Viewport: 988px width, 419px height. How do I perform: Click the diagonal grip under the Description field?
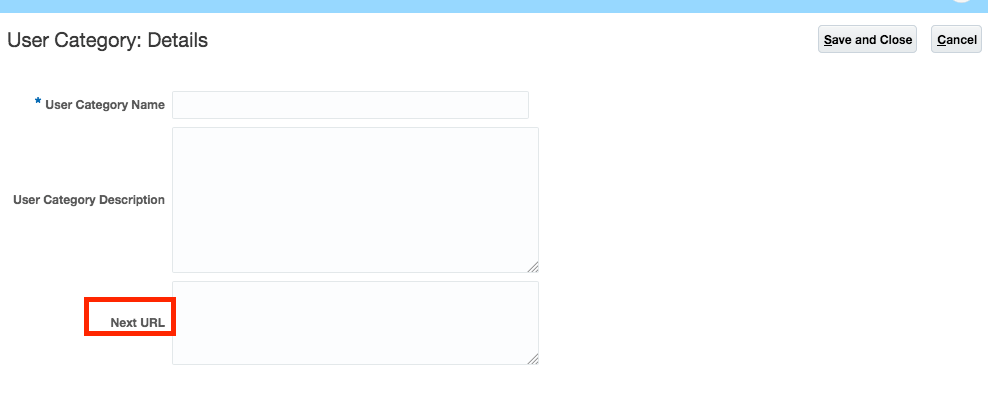pos(533,267)
